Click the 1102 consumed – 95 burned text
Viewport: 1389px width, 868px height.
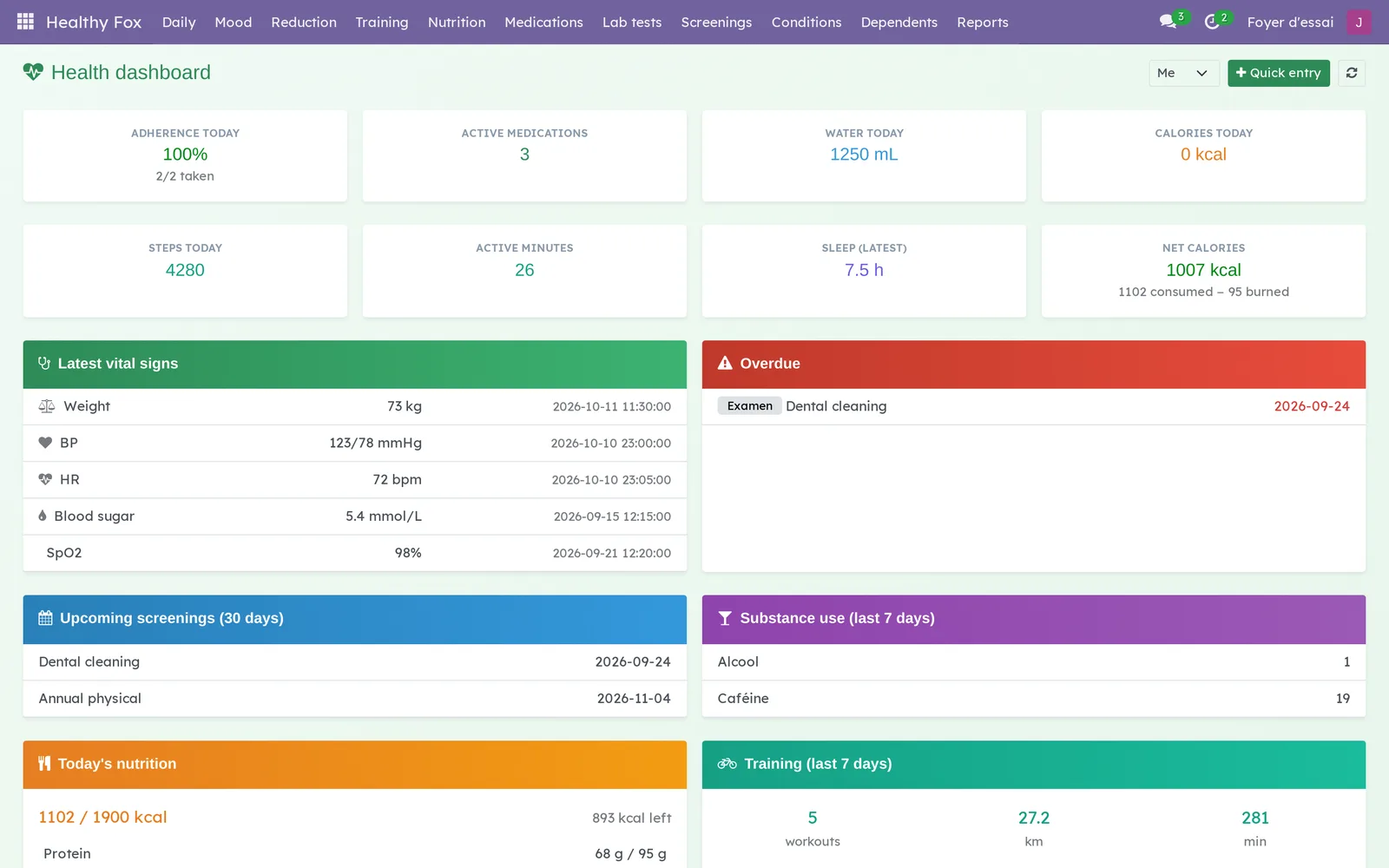pos(1203,292)
